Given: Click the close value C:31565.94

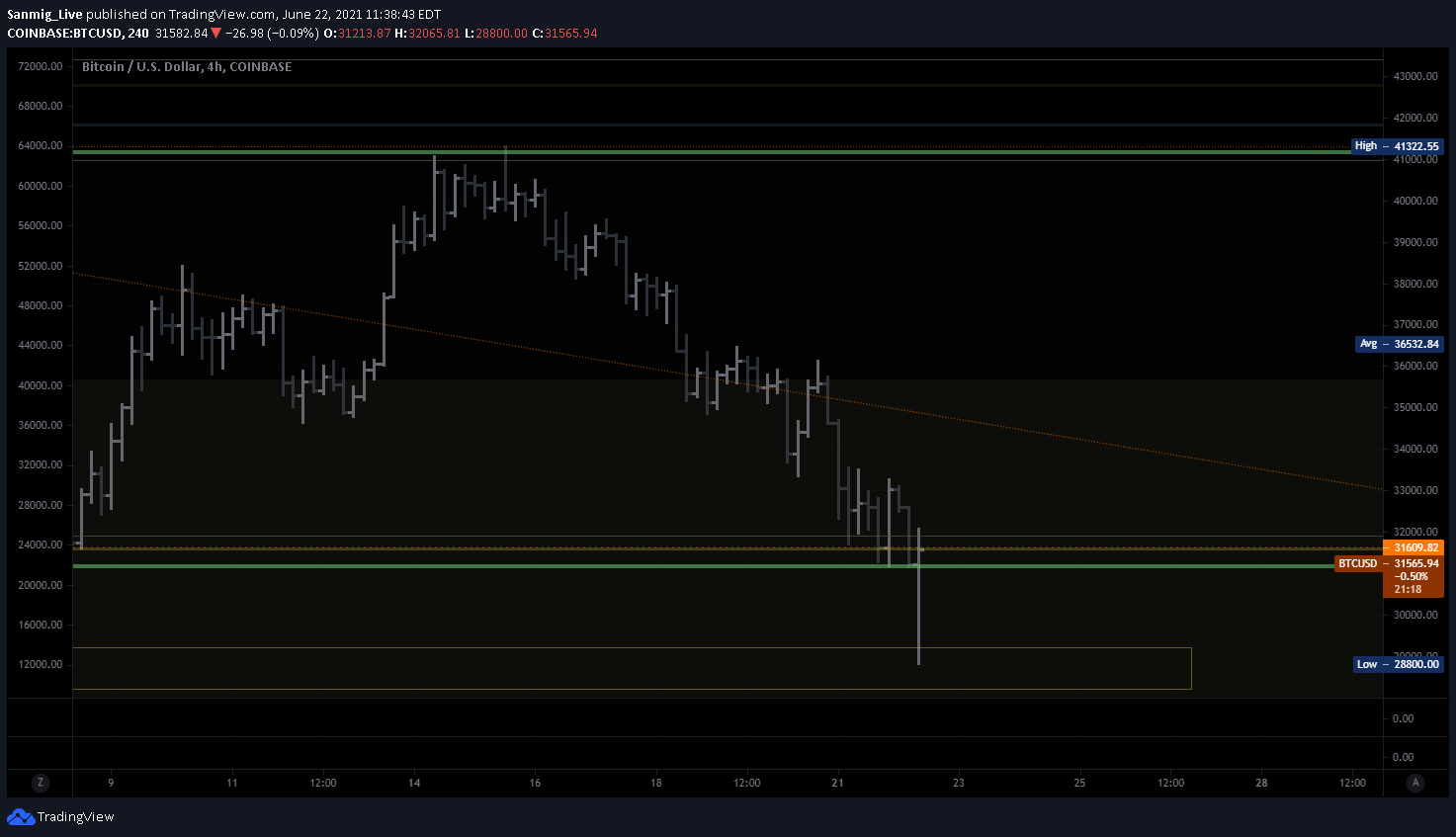Looking at the screenshot, I should (565, 33).
